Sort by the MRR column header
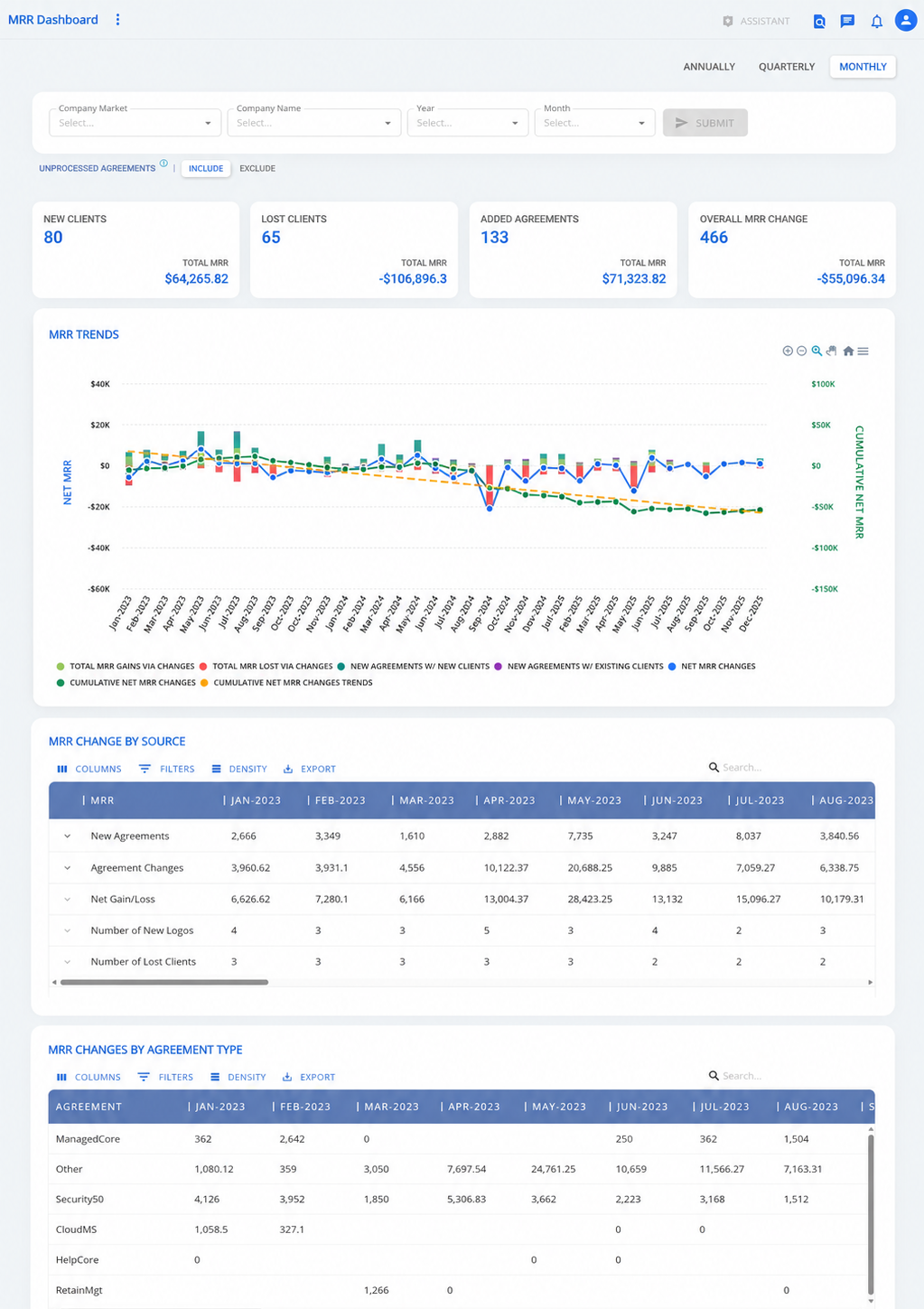The image size is (924, 1309). (102, 800)
